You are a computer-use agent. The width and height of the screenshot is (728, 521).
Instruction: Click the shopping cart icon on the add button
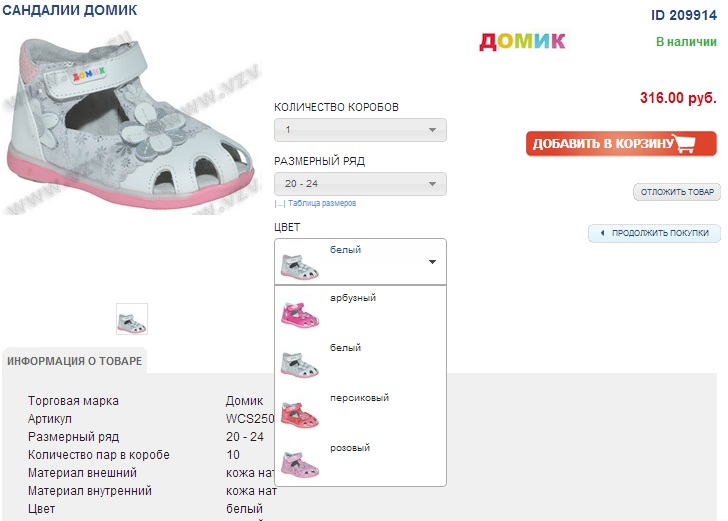point(683,143)
